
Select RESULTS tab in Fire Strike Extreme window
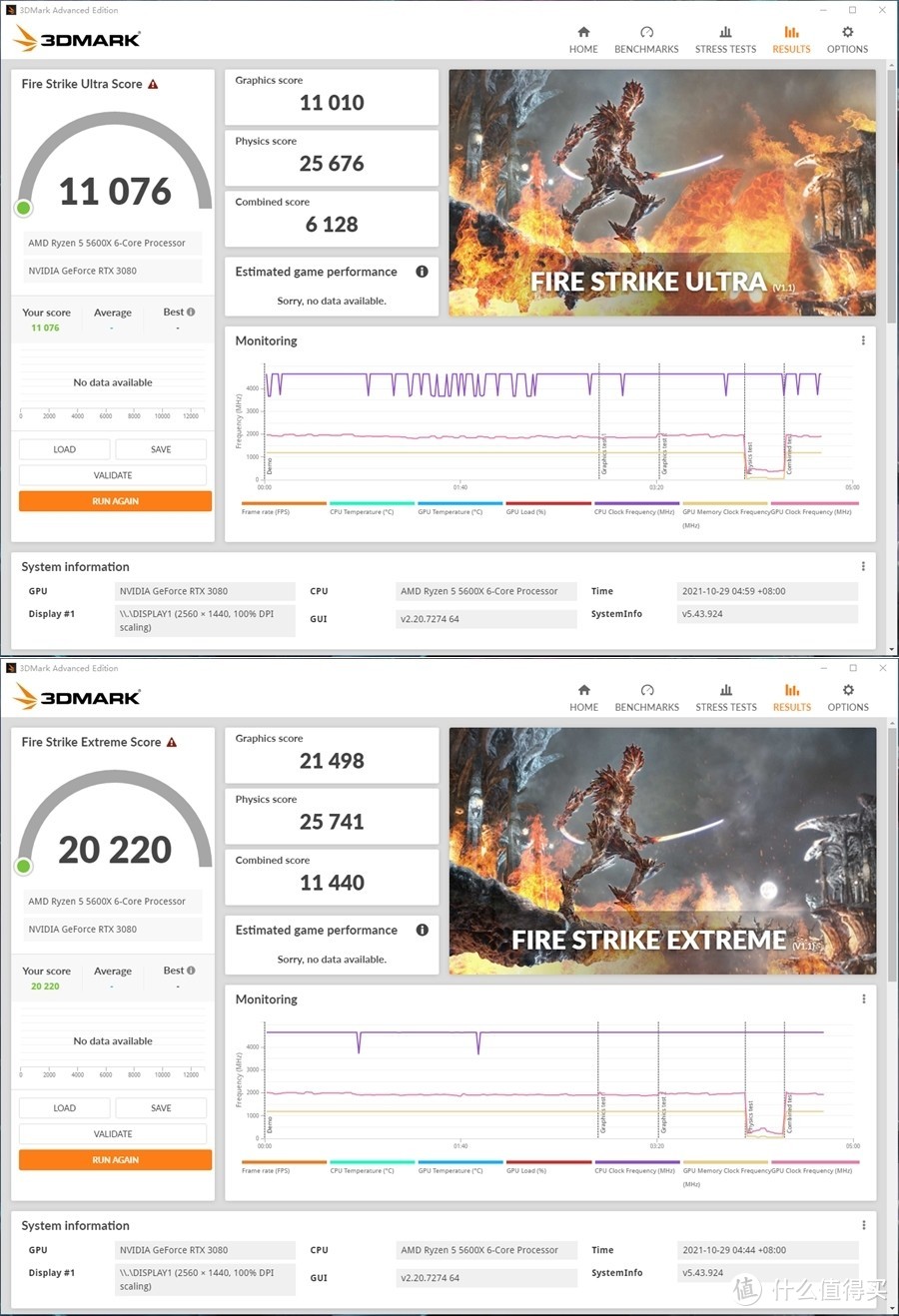(x=791, y=698)
